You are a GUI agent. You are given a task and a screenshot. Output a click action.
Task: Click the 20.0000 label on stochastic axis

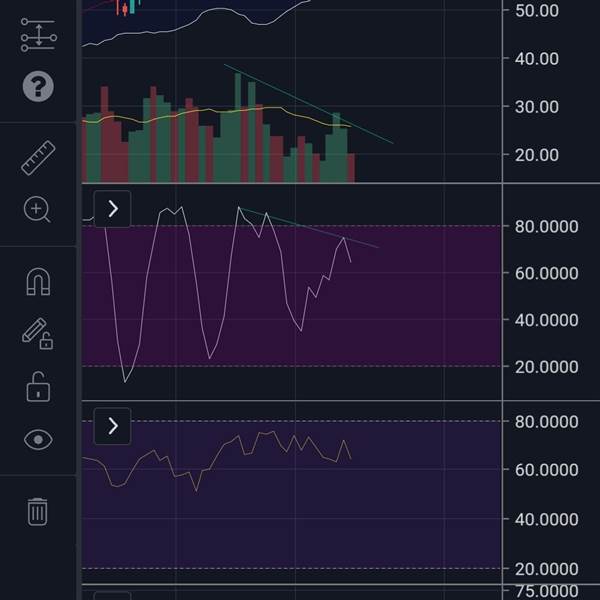point(546,367)
